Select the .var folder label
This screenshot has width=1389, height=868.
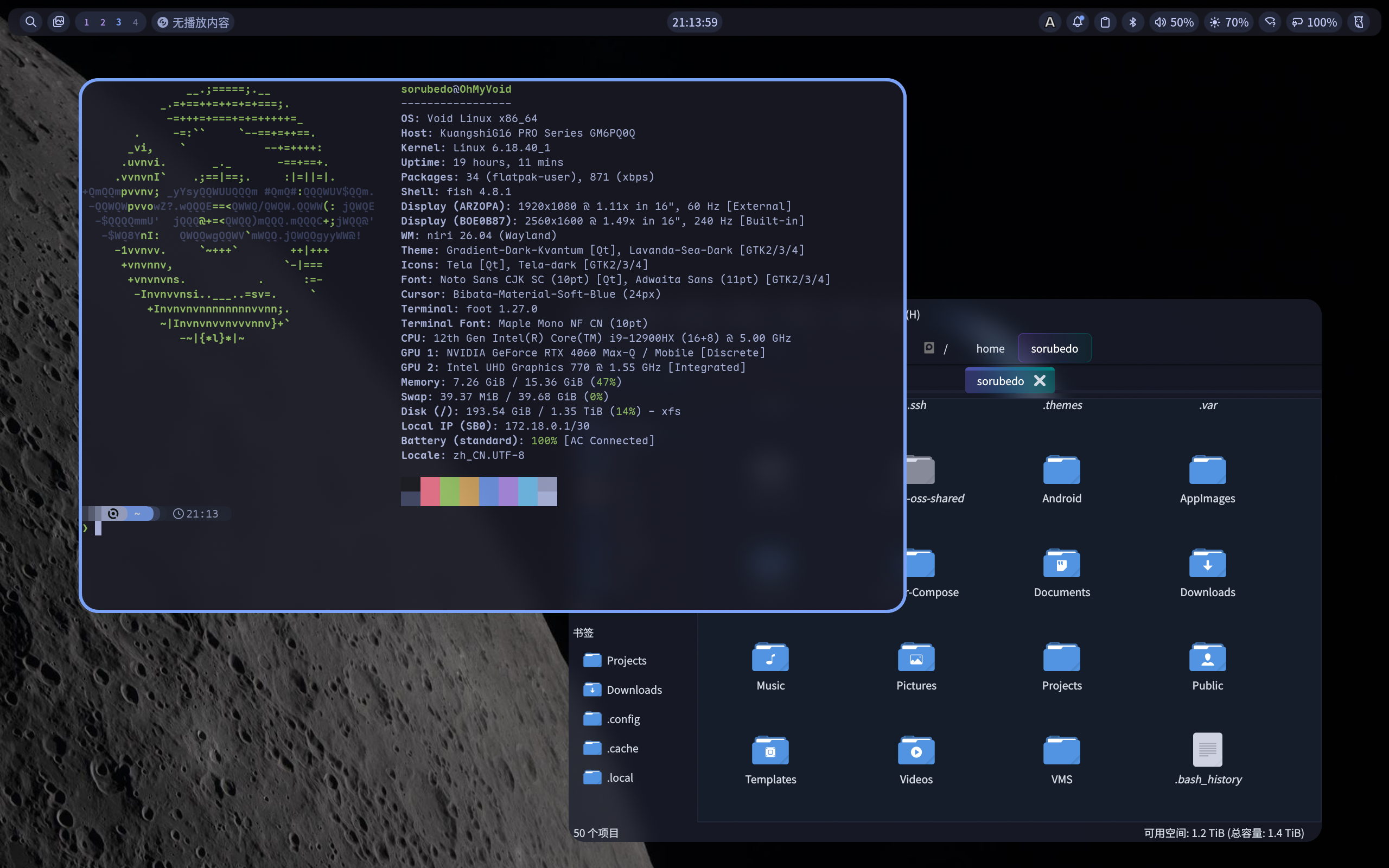click(x=1208, y=405)
